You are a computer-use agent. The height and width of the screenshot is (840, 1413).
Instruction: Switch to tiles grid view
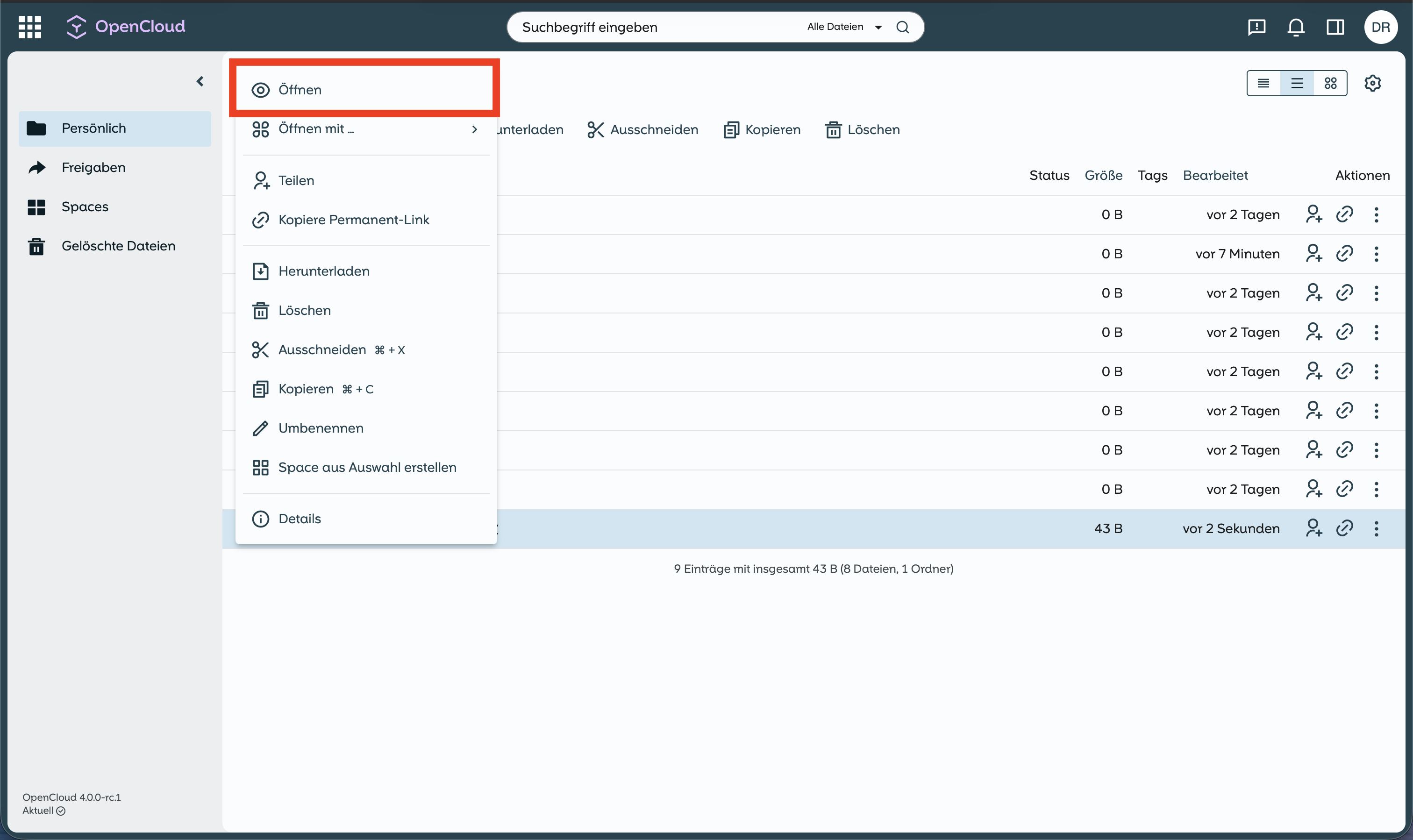[x=1330, y=83]
